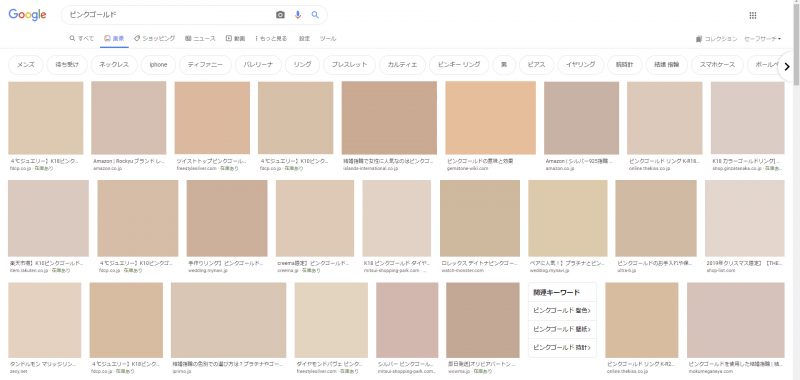Select the リング chip

pos(302,65)
